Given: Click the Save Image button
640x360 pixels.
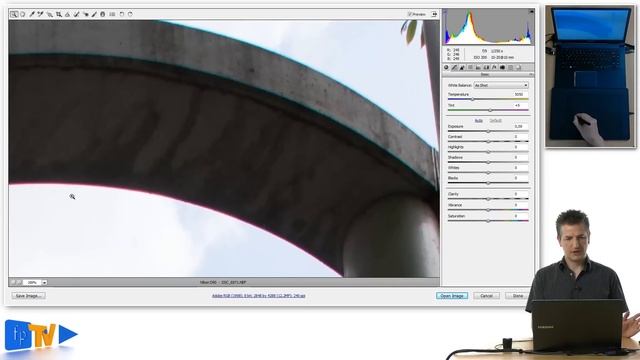Looking at the screenshot, I should pyautogui.click(x=28, y=296).
